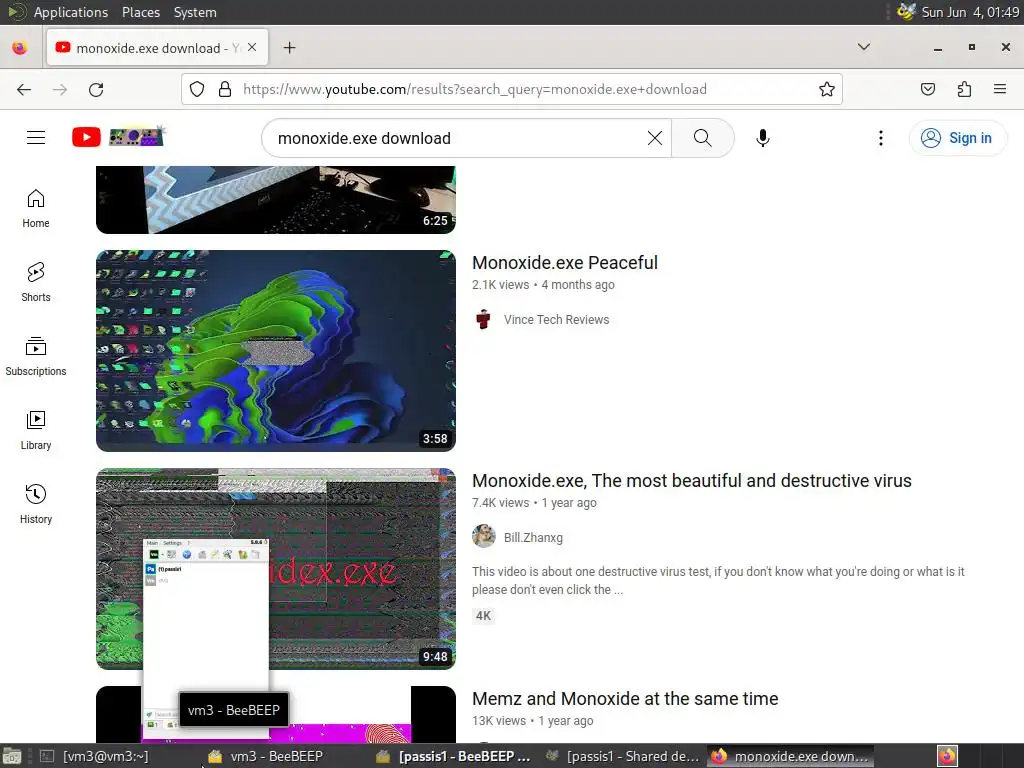Open the Bill.Zhanxg channel link
This screenshot has height=768, width=1024.
point(533,537)
